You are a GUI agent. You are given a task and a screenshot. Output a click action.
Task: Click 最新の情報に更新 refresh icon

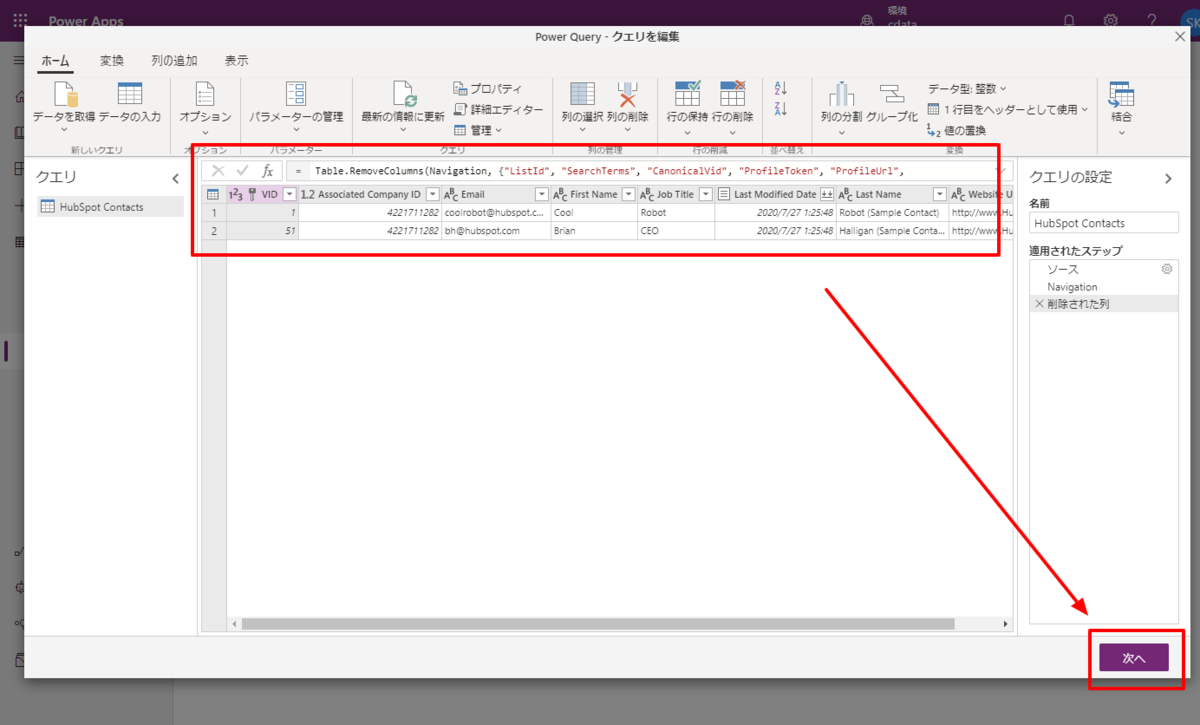click(x=403, y=94)
